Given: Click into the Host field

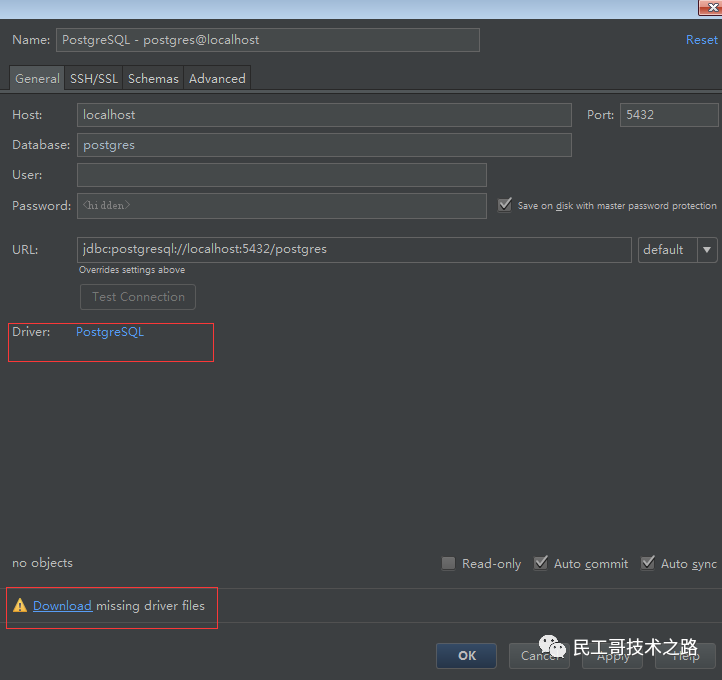Looking at the screenshot, I should pyautogui.click(x=324, y=115).
